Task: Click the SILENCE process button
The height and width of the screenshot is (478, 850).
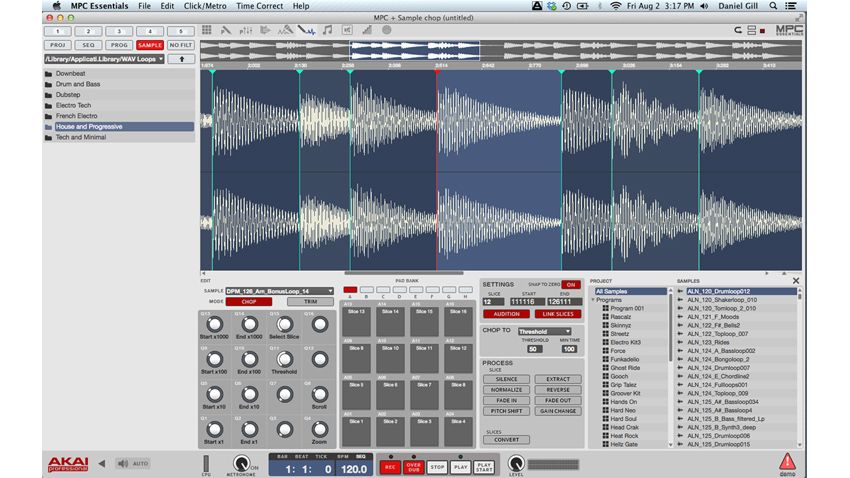Action: tap(506, 379)
